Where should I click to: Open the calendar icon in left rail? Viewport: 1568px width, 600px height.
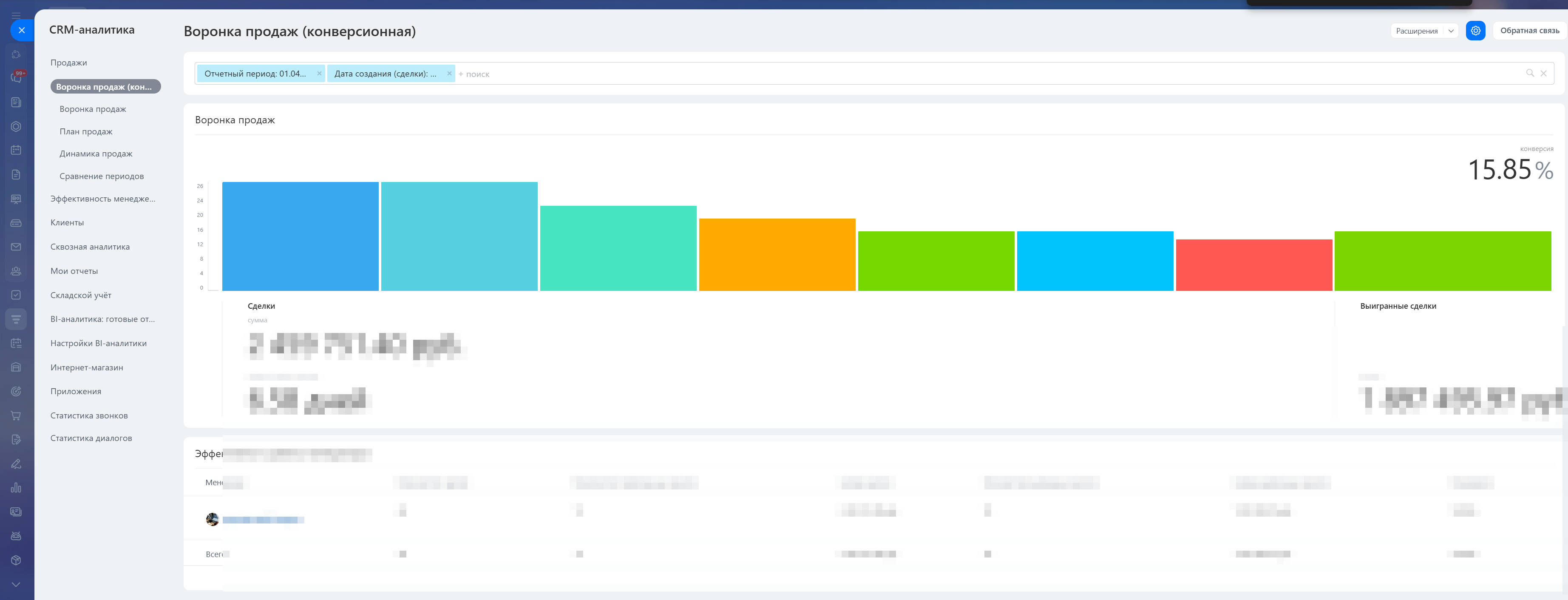coord(16,151)
